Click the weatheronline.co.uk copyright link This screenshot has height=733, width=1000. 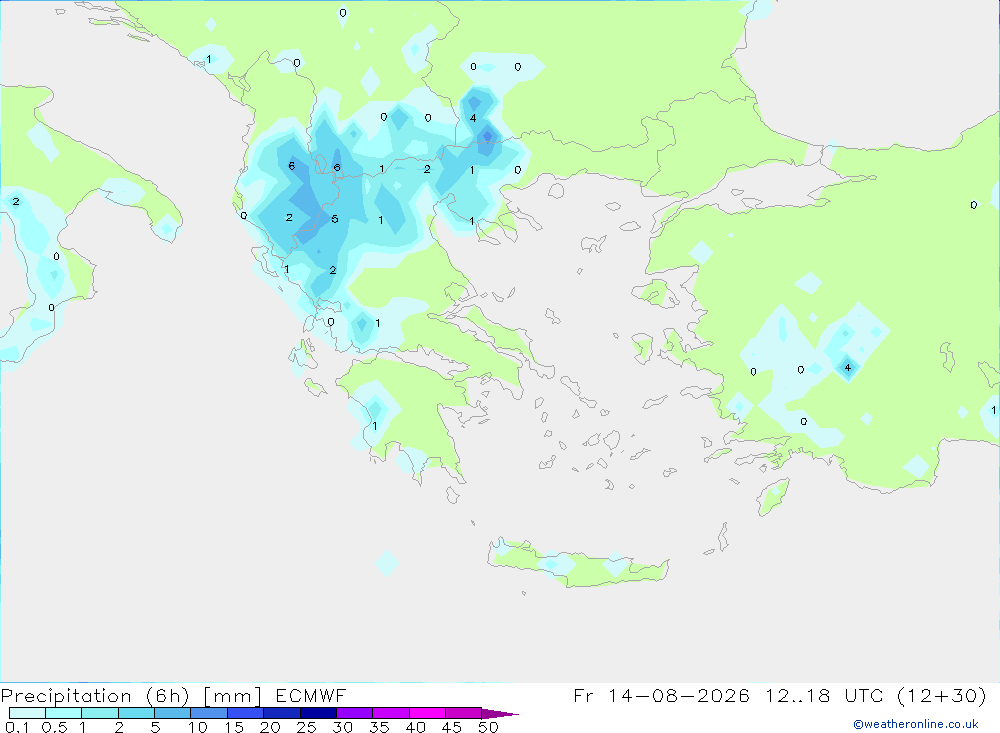[916, 724]
